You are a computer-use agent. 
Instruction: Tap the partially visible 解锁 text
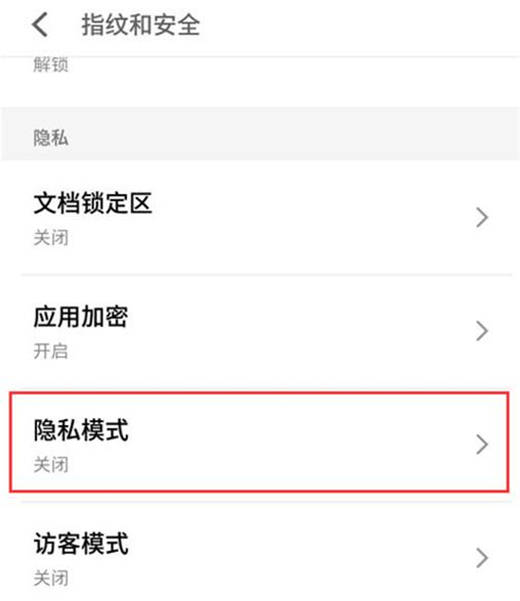pos(51,64)
